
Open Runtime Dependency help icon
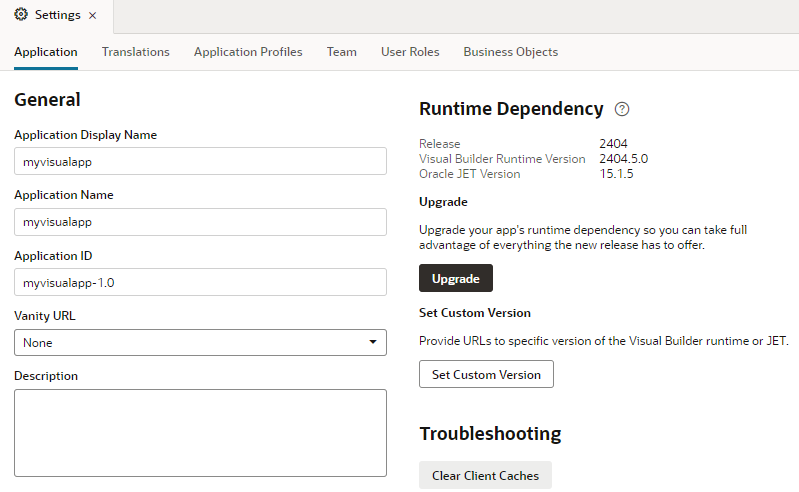(x=622, y=109)
